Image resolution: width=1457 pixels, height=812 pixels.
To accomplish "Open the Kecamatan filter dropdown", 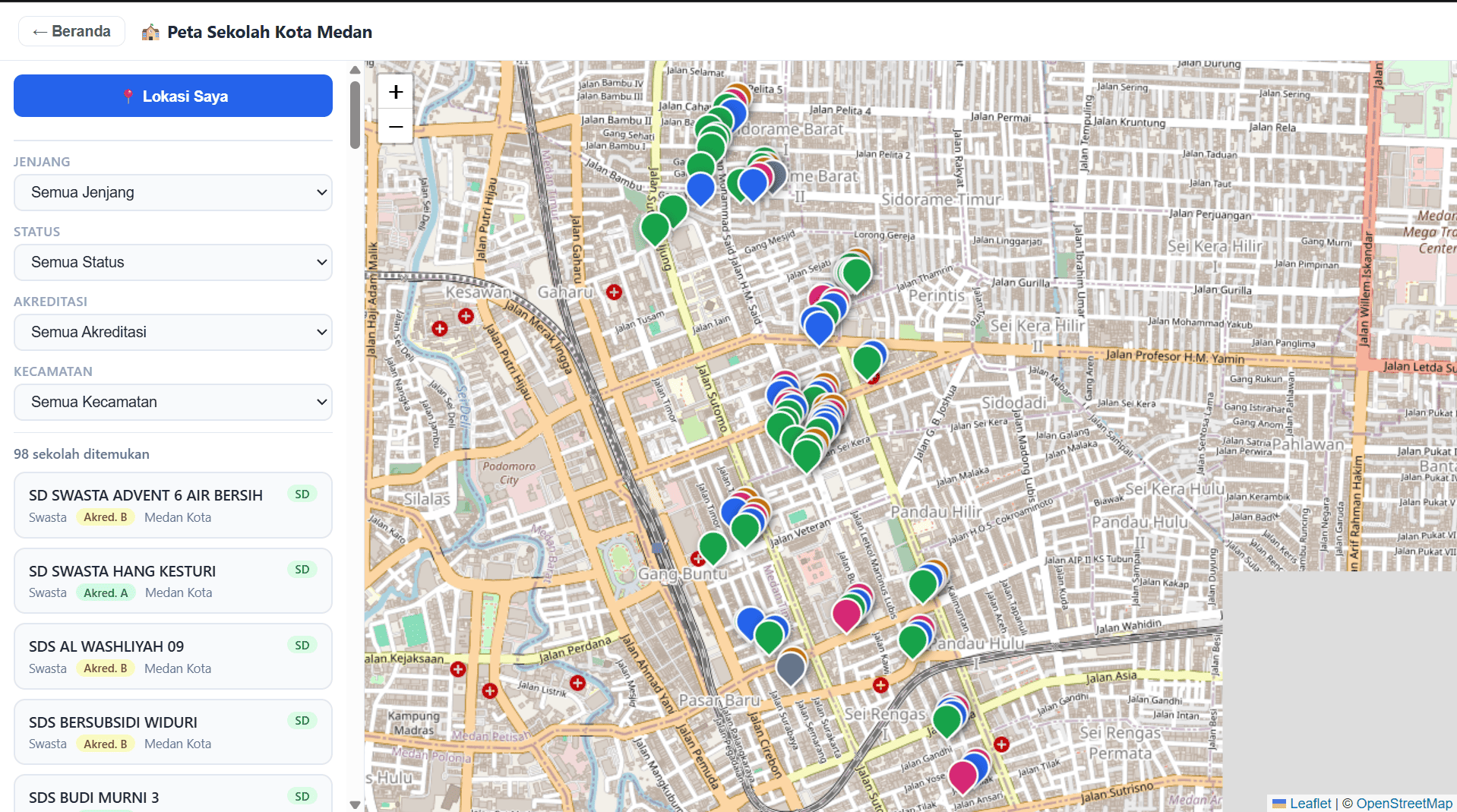I will [173, 402].
